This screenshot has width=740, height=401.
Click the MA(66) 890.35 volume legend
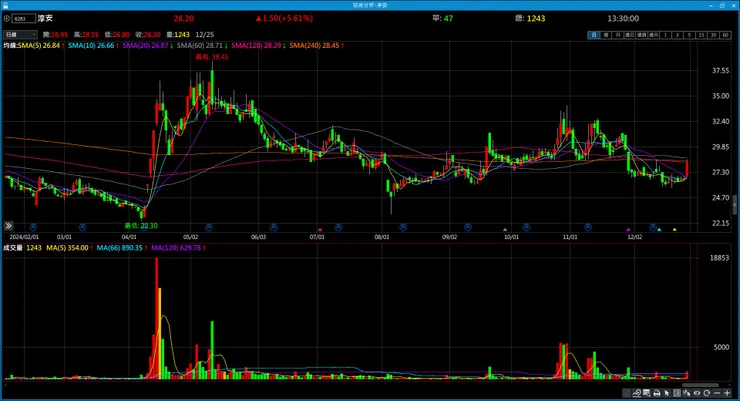click(x=119, y=248)
